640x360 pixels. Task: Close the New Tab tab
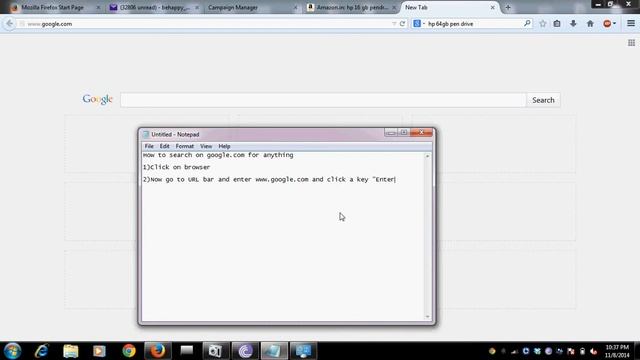pos(493,7)
